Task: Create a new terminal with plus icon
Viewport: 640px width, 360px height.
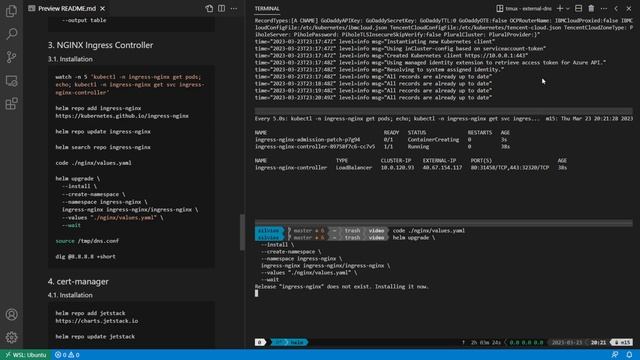Action: tap(560, 8)
